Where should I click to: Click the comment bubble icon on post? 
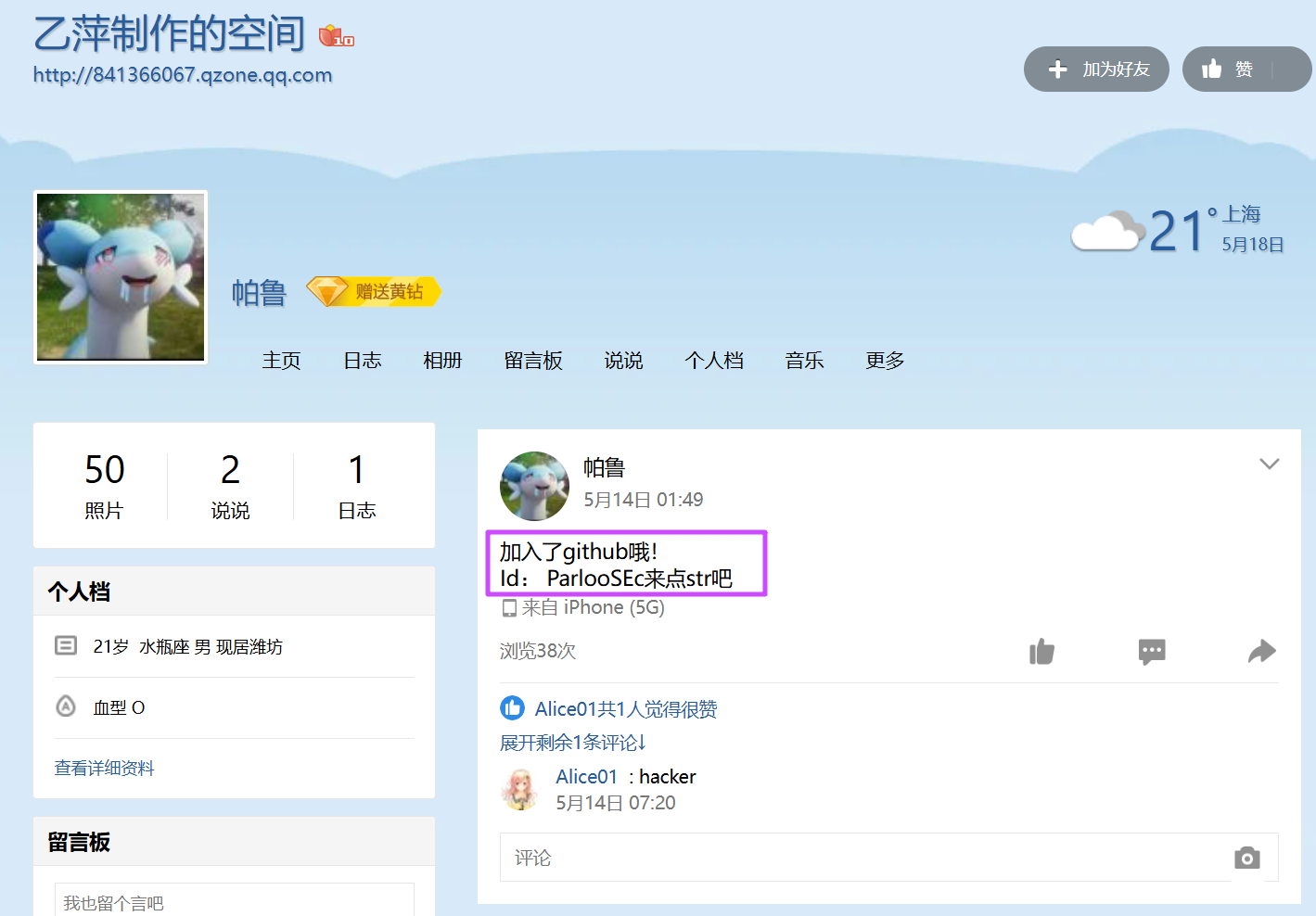pos(1152,652)
